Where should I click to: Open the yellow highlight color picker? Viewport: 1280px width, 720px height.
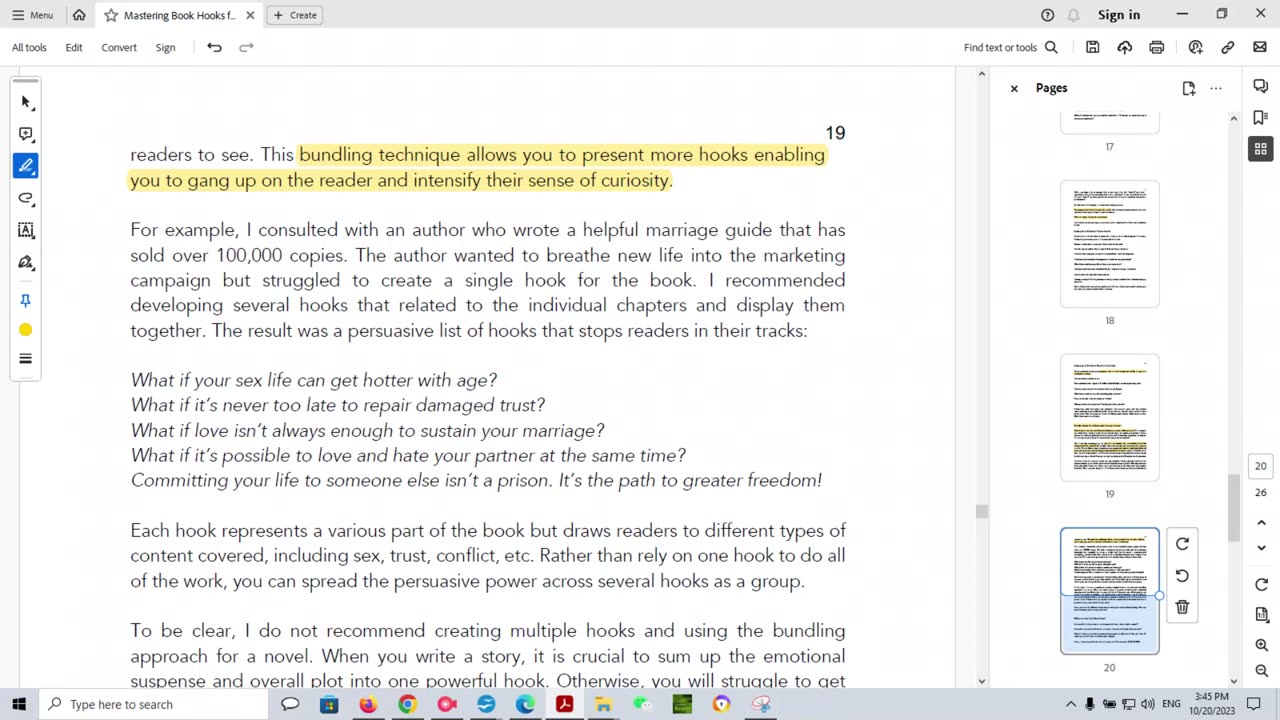(26, 330)
